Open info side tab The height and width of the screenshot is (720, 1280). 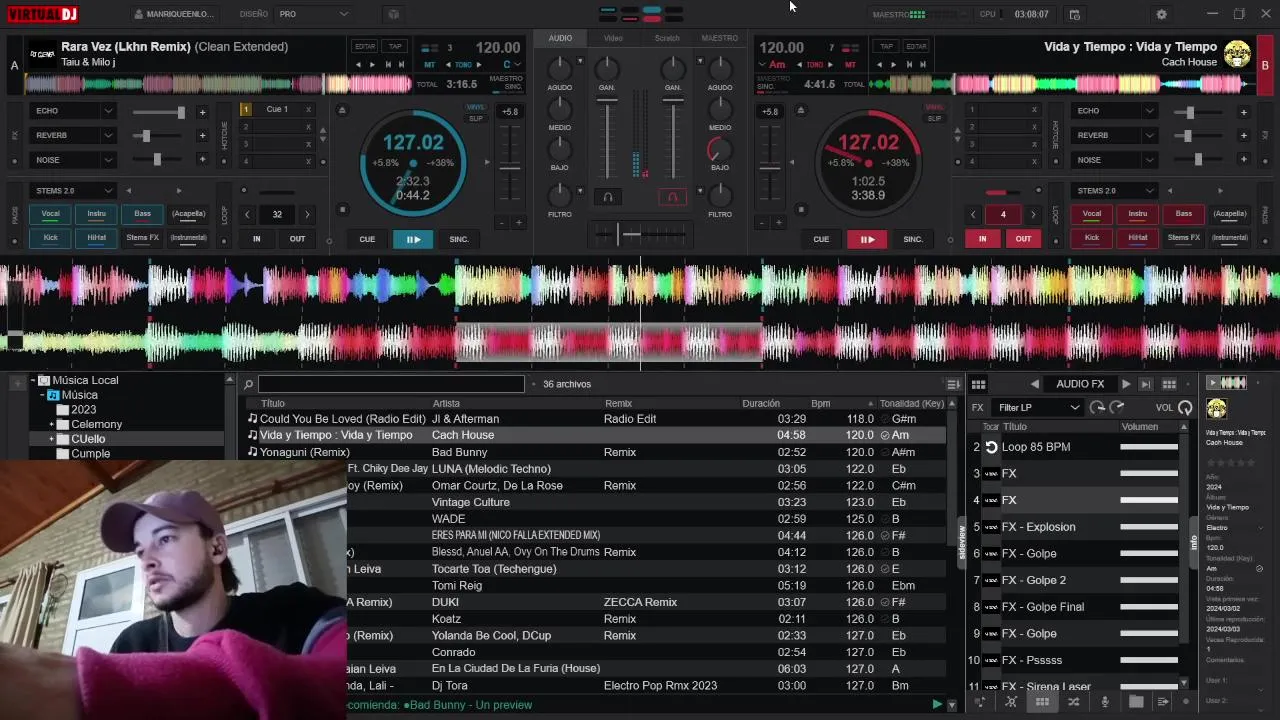coord(1193,542)
